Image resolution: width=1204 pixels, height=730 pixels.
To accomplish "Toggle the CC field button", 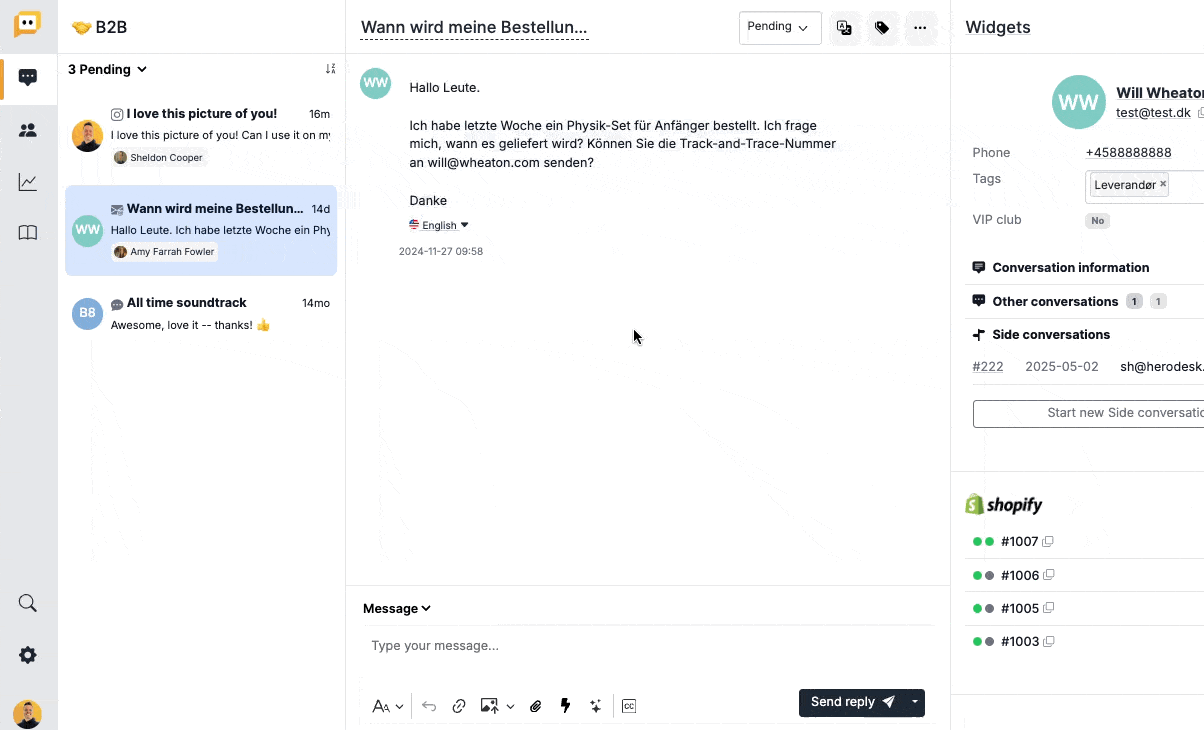I will point(629,706).
